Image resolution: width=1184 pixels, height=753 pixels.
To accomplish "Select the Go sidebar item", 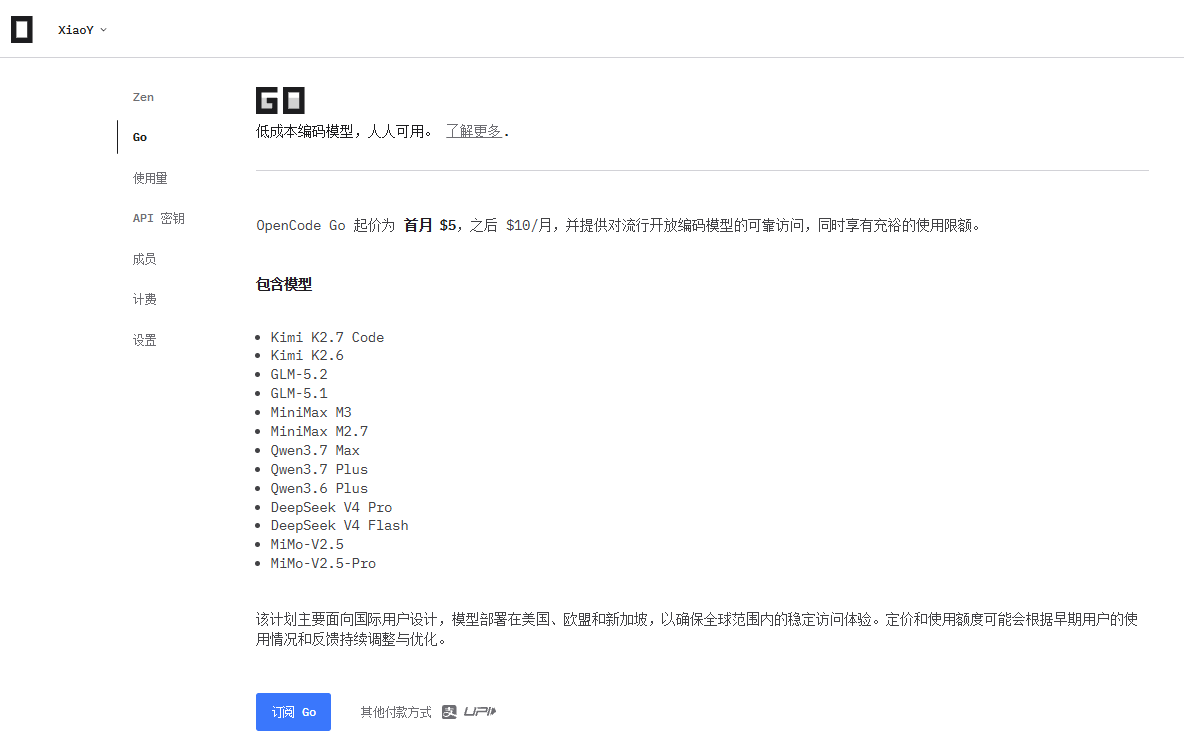I will pyautogui.click(x=140, y=137).
